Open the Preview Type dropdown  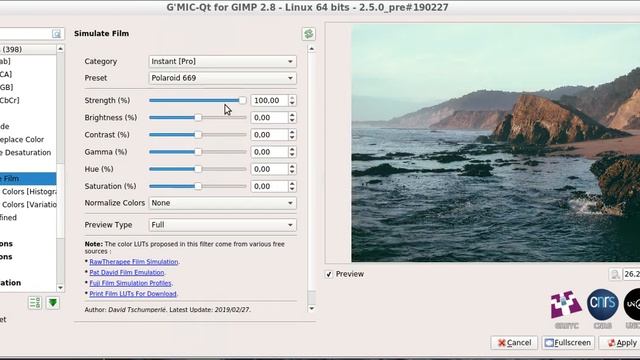(x=222, y=225)
